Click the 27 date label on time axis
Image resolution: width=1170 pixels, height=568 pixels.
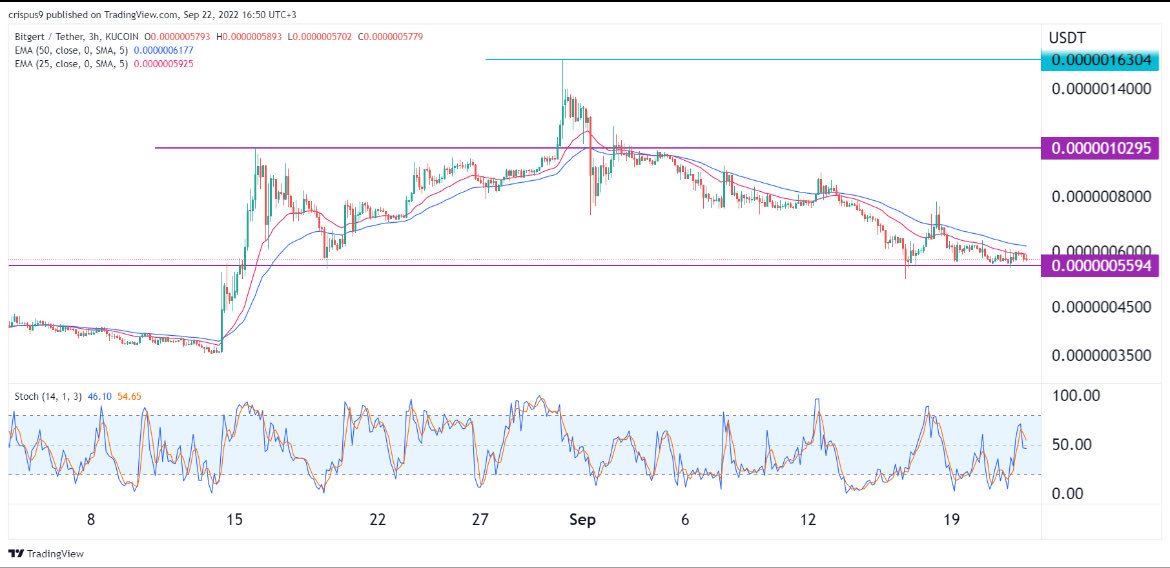[480, 520]
